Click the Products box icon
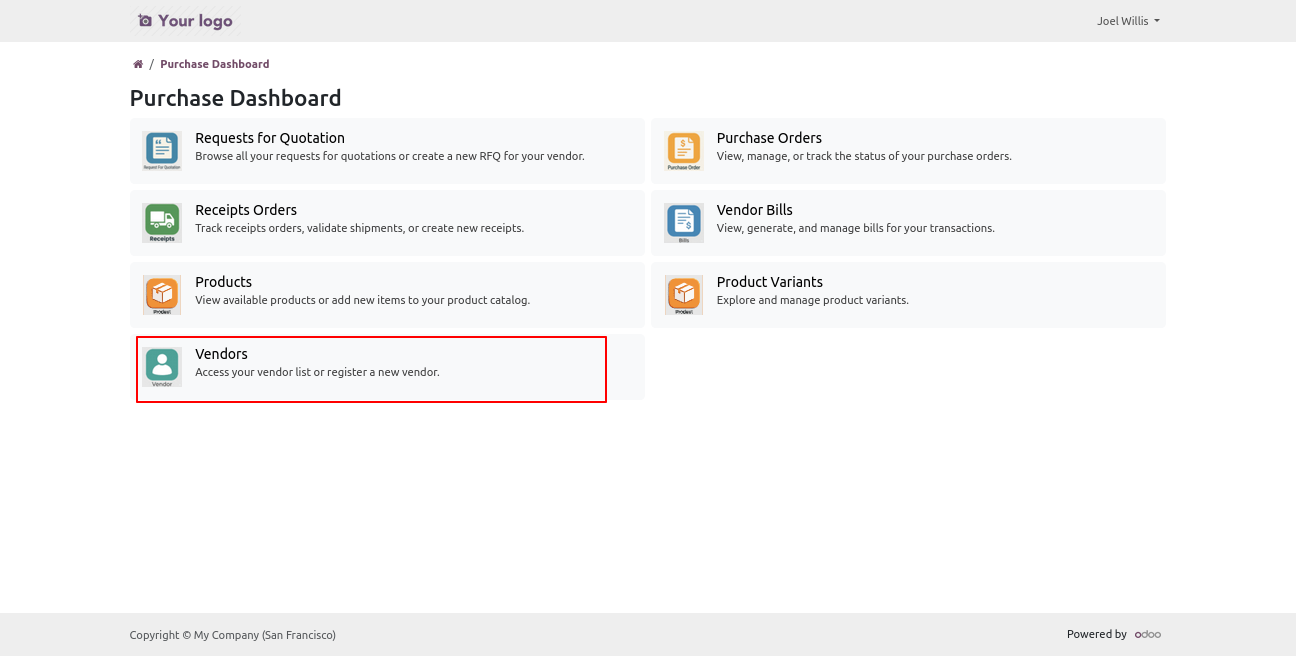Screen dimensions: 1296x656 tap(161, 295)
